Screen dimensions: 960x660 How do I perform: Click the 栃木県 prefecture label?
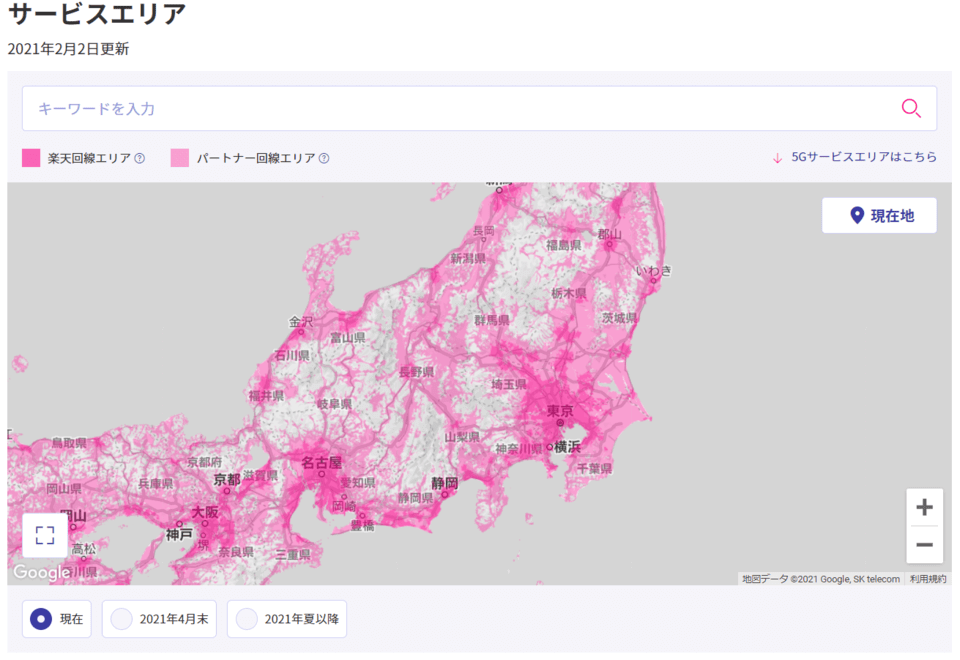(x=569, y=294)
